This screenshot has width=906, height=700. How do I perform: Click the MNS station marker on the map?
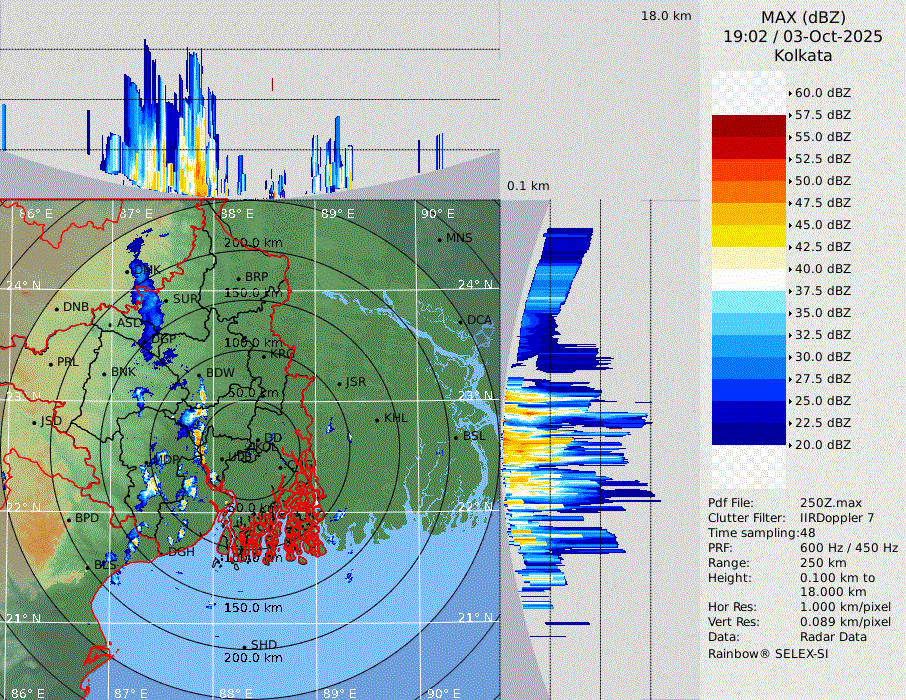click(x=440, y=239)
